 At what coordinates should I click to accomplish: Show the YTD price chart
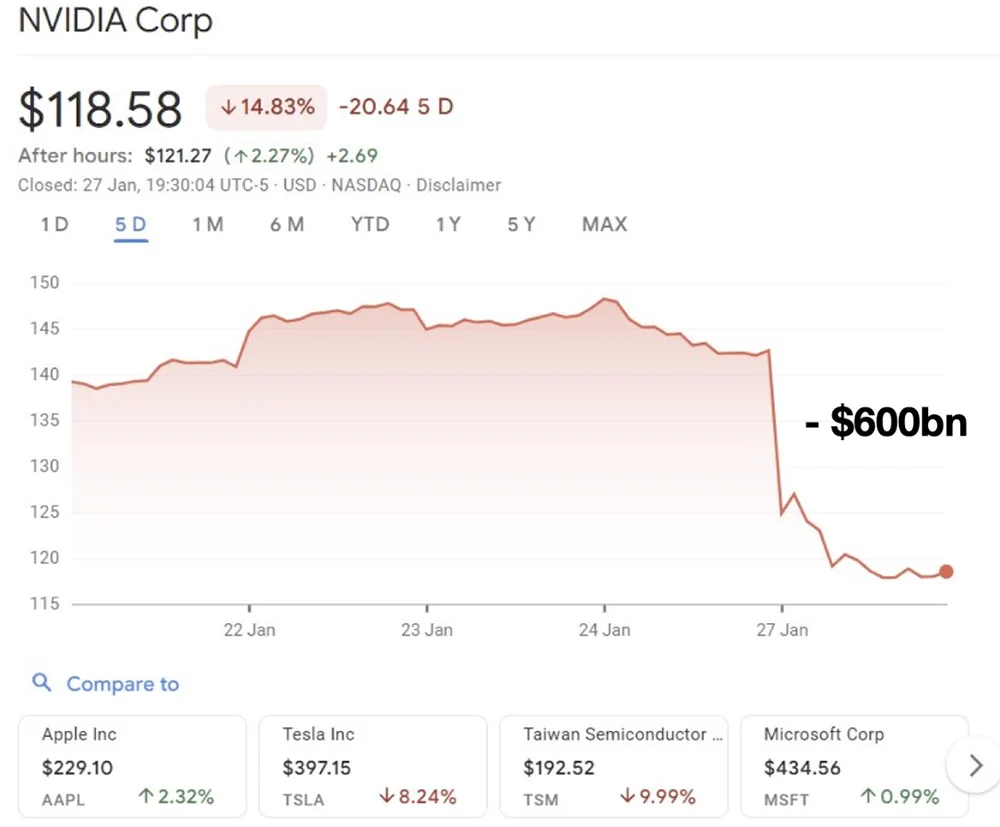[370, 224]
